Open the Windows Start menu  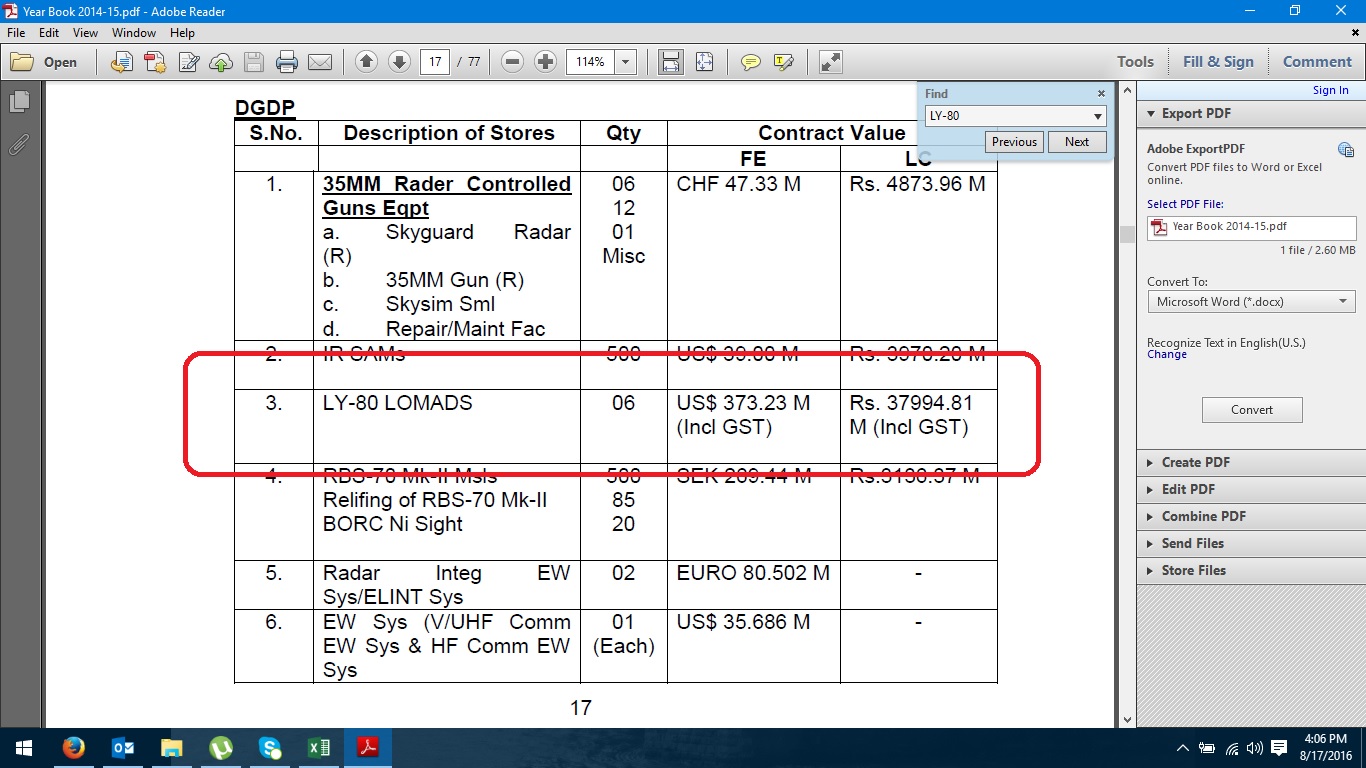[24, 748]
